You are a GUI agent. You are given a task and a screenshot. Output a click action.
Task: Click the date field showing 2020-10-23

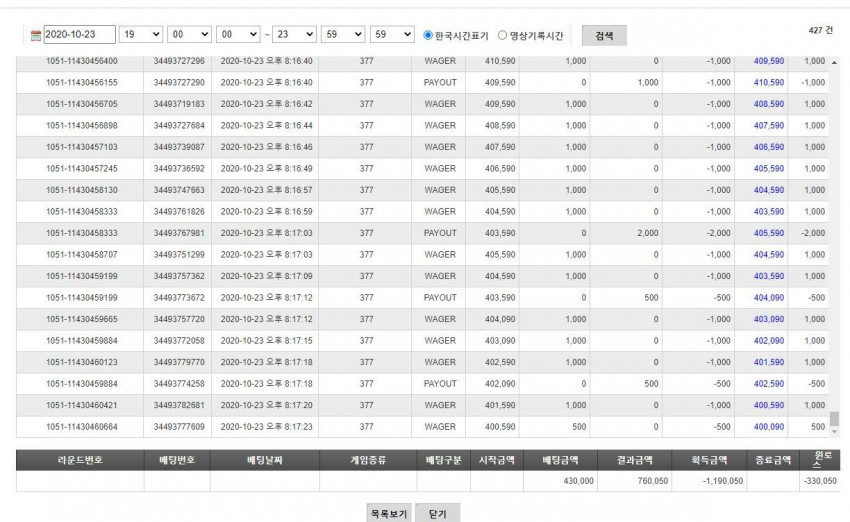click(79, 34)
